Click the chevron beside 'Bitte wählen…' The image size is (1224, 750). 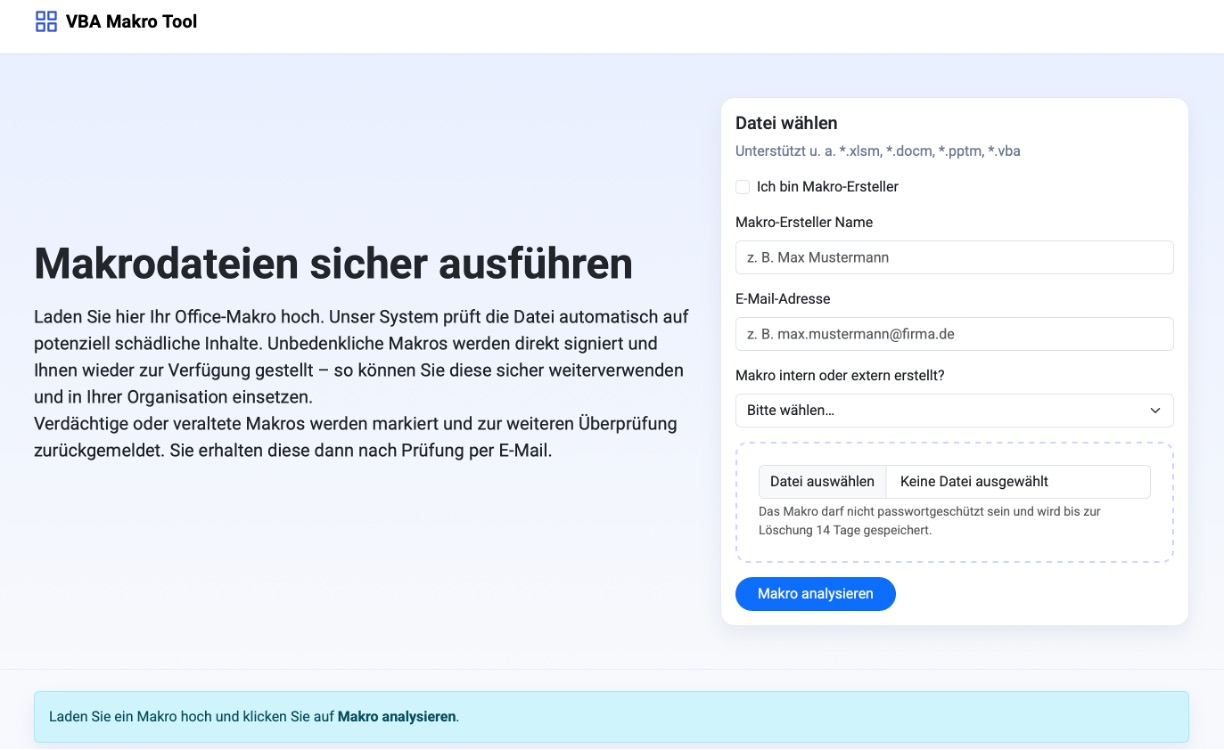click(x=1155, y=410)
